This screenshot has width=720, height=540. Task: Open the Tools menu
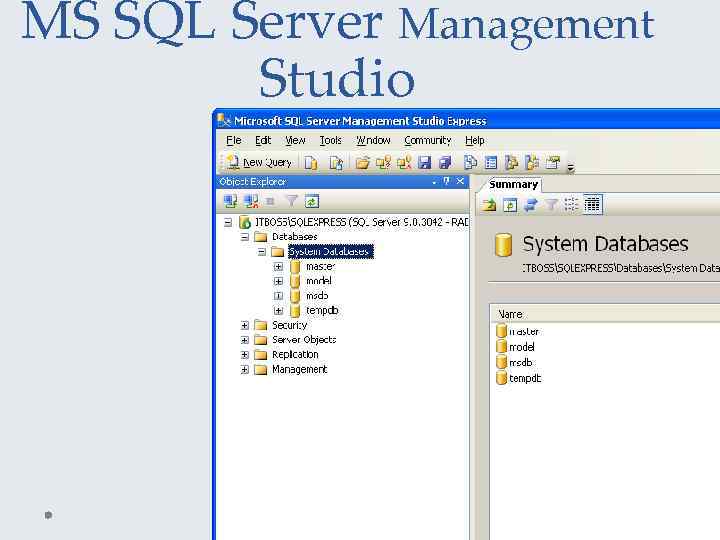331,140
